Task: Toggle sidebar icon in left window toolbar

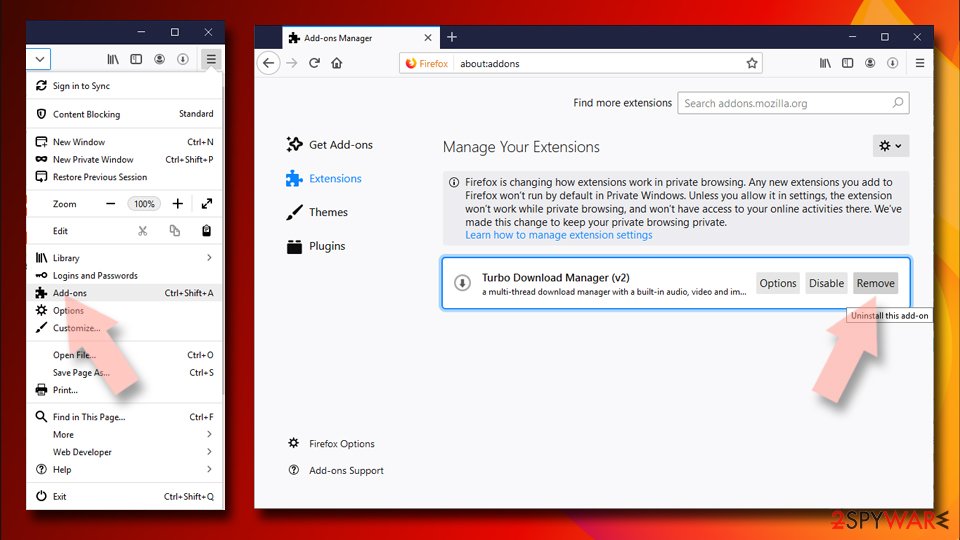Action: pos(136,59)
